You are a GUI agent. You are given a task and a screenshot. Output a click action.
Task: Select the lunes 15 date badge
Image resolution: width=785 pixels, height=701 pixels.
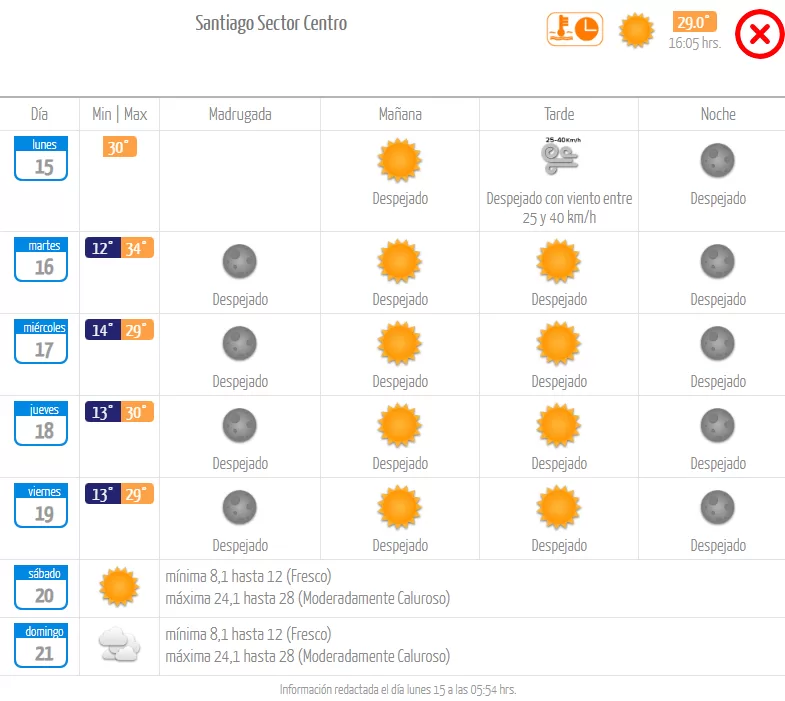41,158
